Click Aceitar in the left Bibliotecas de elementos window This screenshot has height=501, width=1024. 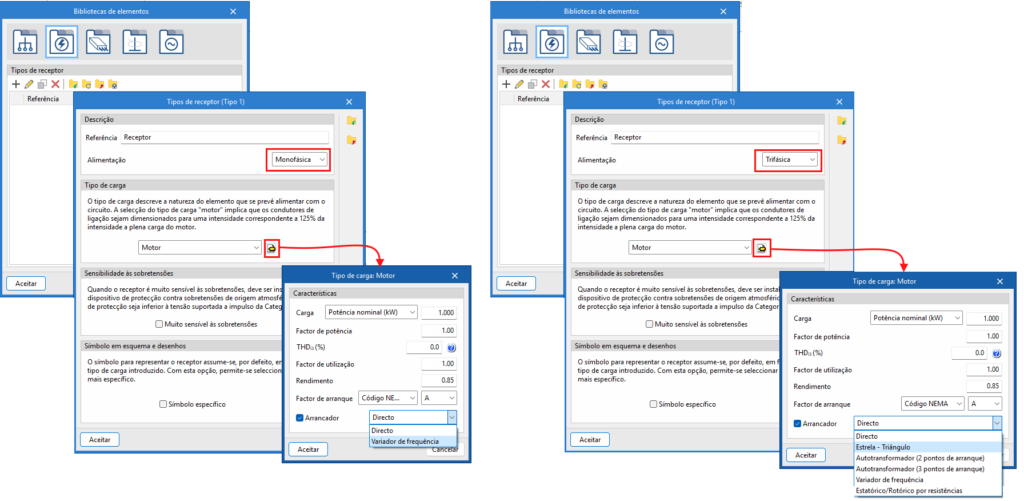26,283
